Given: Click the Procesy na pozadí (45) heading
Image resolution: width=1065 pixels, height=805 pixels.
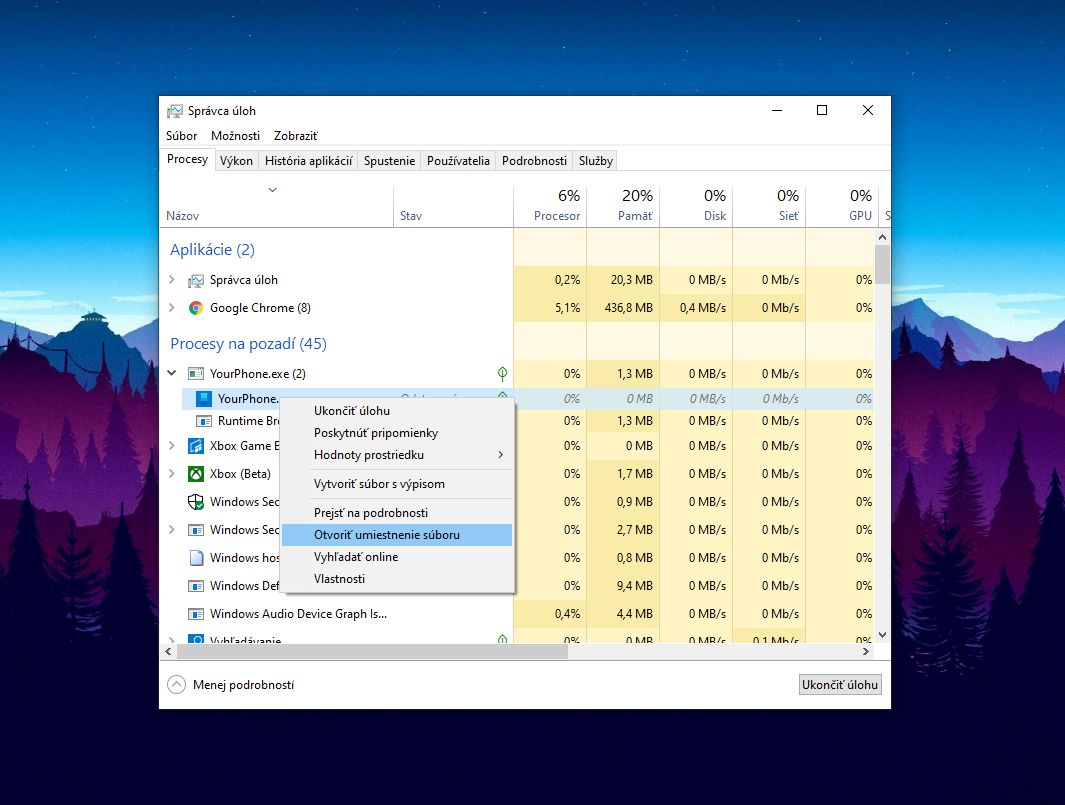Looking at the screenshot, I should coord(249,344).
